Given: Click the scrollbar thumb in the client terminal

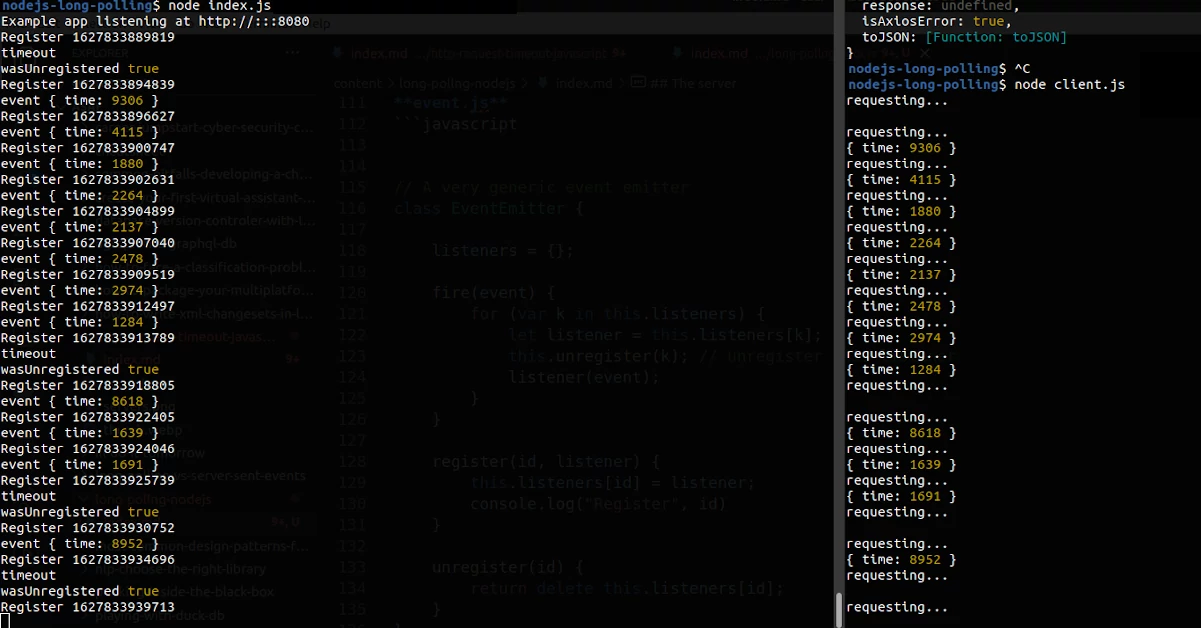Looking at the screenshot, I should pyautogui.click(x=839, y=609).
